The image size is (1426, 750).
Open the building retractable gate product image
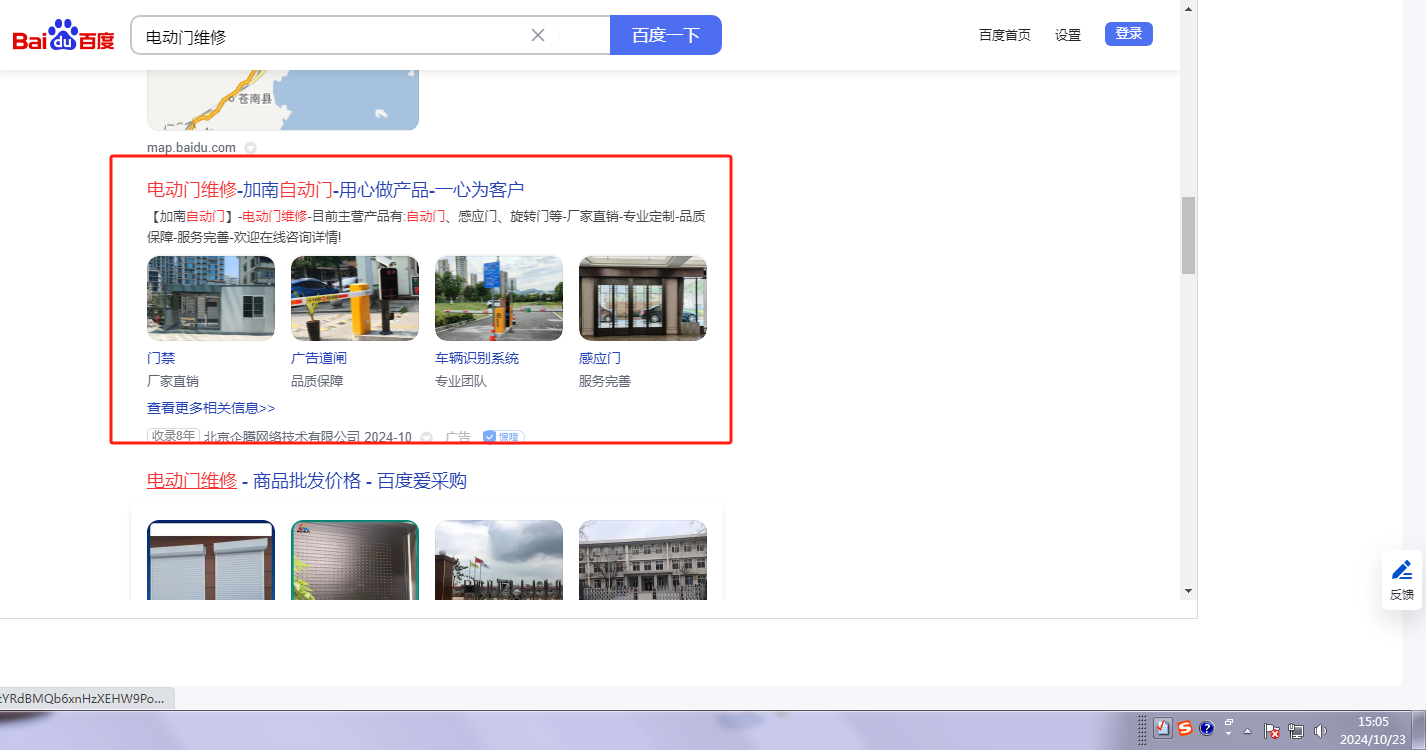[643, 560]
